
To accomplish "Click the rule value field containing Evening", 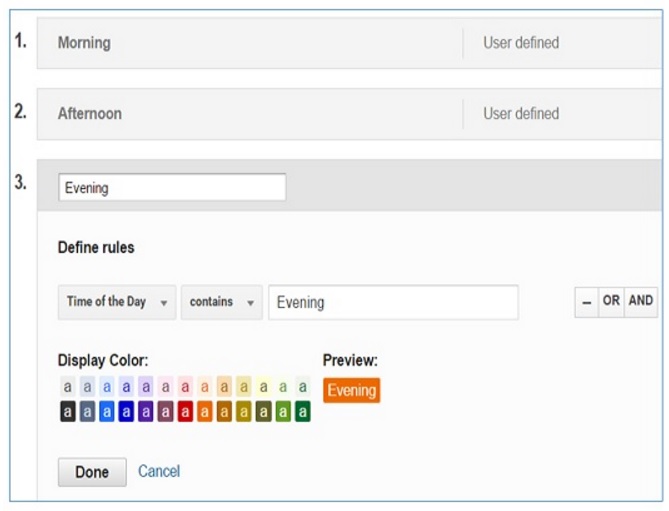I will (x=392, y=302).
